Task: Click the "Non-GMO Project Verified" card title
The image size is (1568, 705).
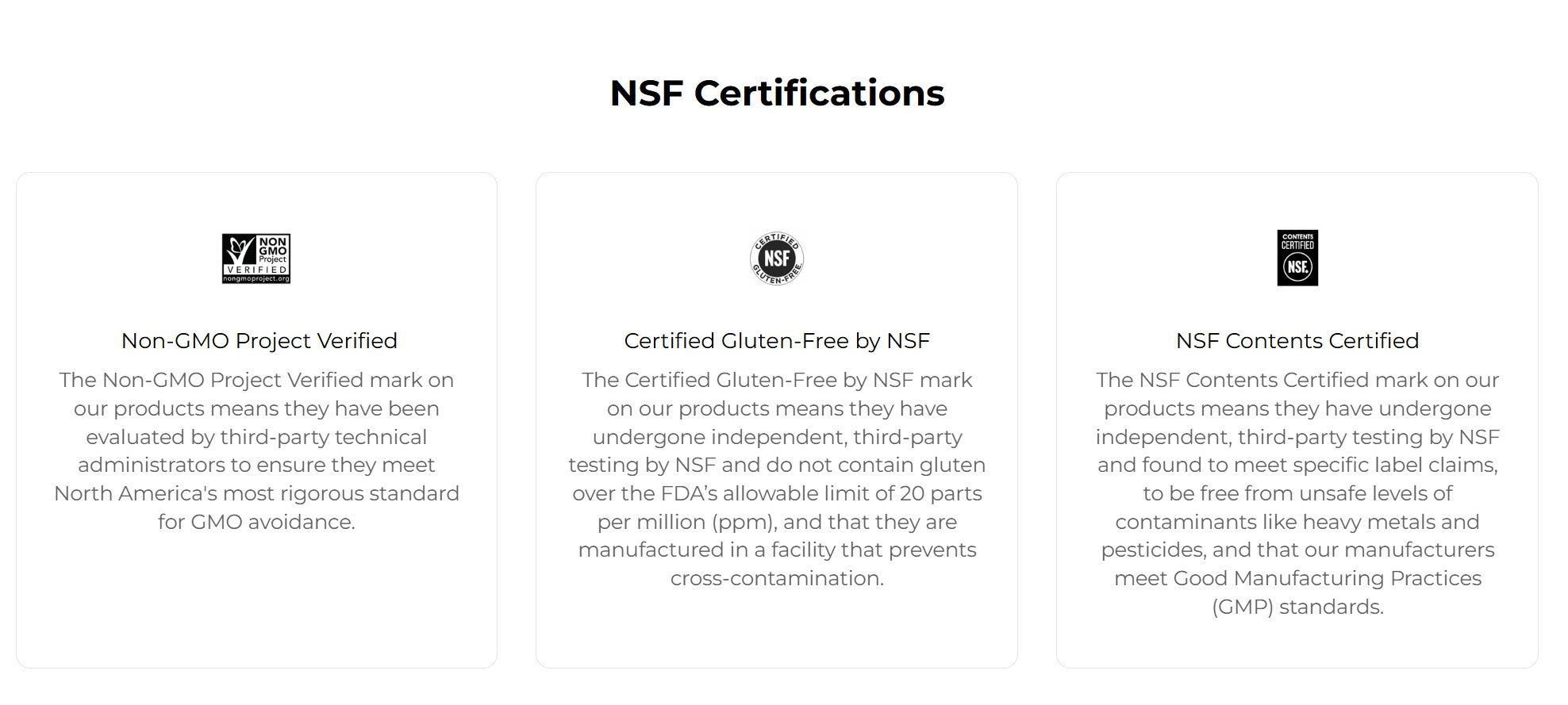Action: pos(259,341)
